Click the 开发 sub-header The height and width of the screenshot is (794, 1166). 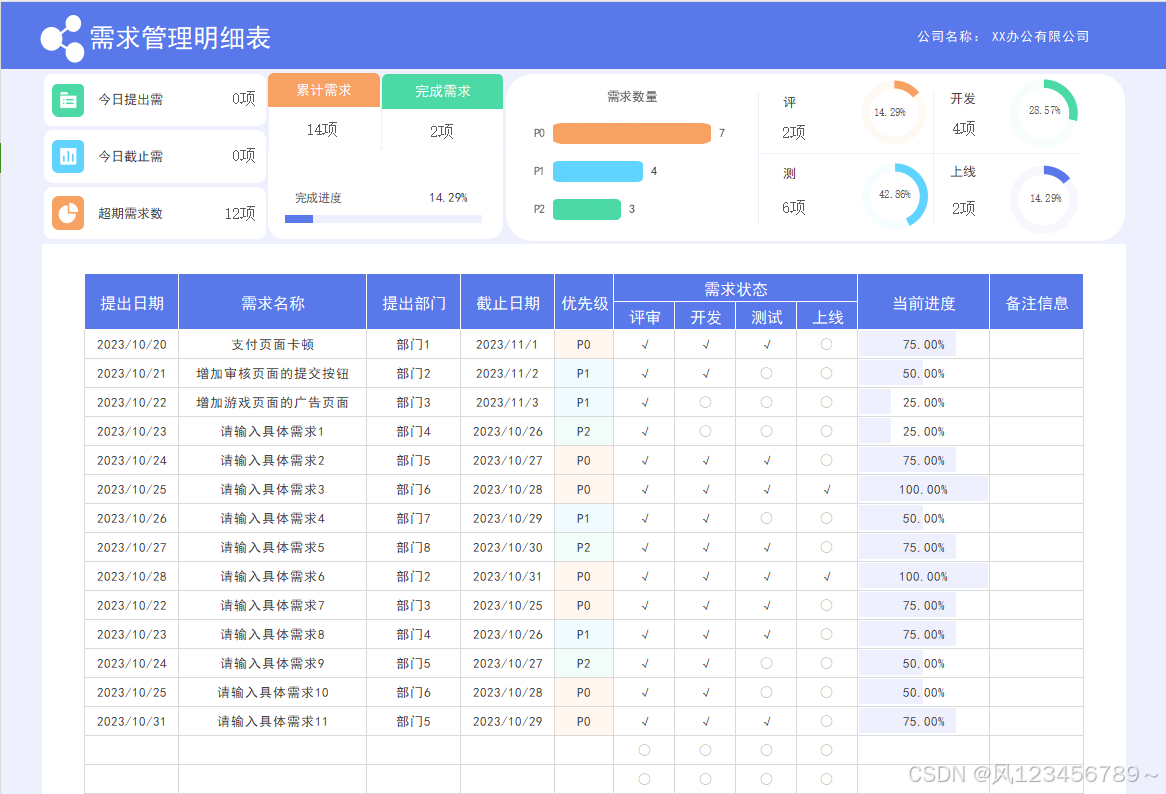(x=705, y=317)
